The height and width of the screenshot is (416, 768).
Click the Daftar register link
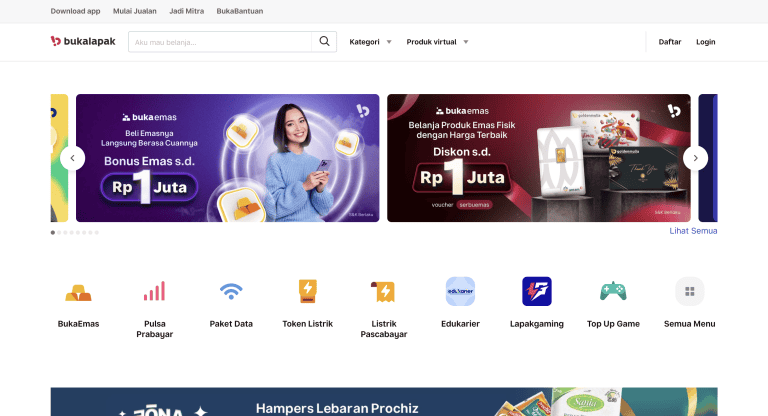pos(670,42)
